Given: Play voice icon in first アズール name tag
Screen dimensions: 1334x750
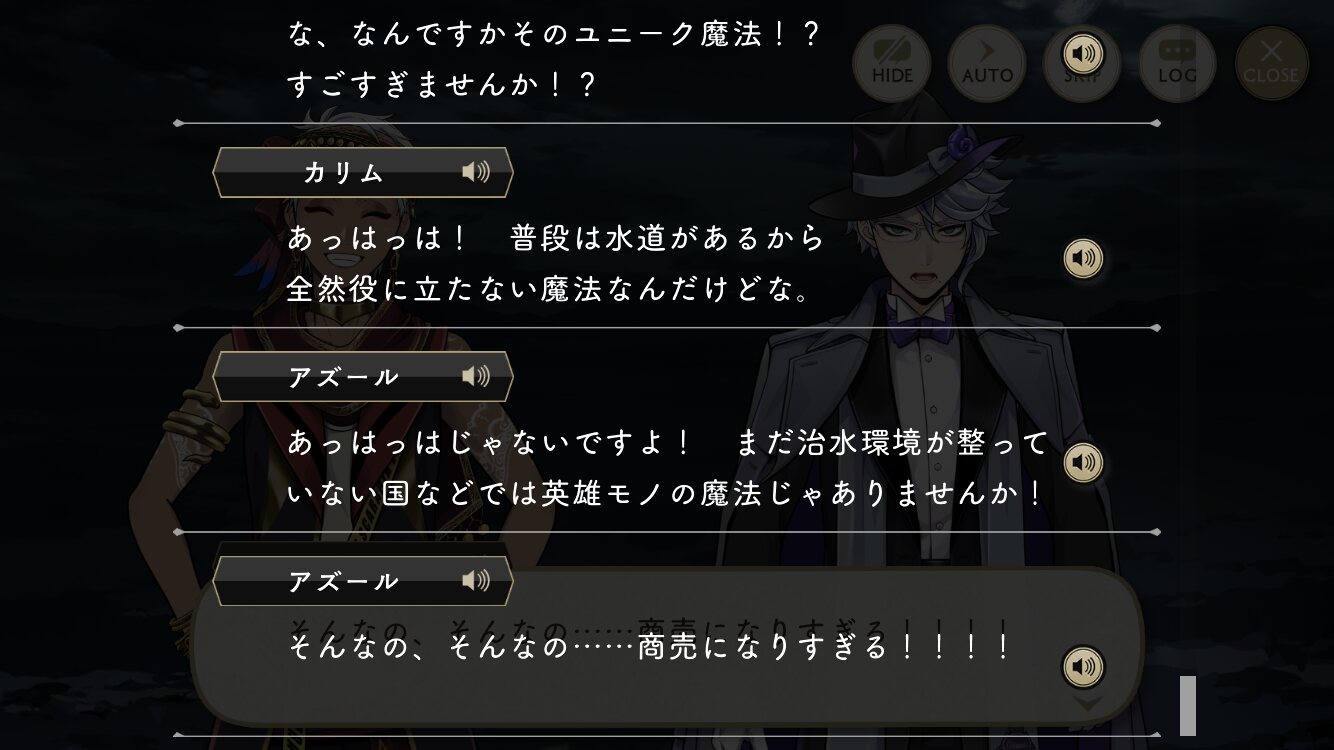Looking at the screenshot, I should tap(476, 376).
